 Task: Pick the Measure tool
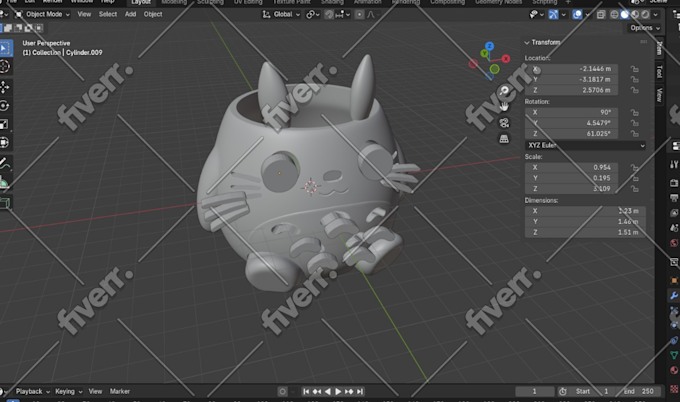coord(4,182)
